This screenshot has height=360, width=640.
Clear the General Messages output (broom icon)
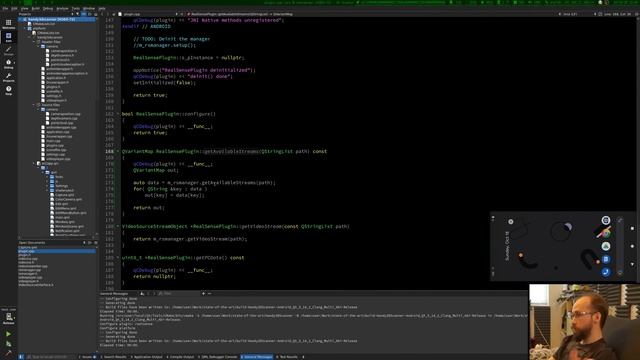point(142,293)
